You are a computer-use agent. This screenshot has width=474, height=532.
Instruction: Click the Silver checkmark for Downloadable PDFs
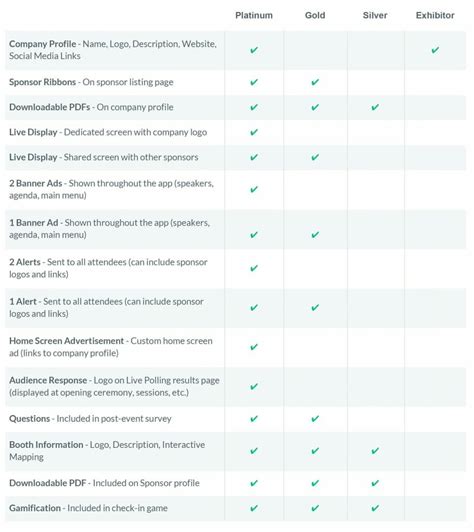coord(375,107)
